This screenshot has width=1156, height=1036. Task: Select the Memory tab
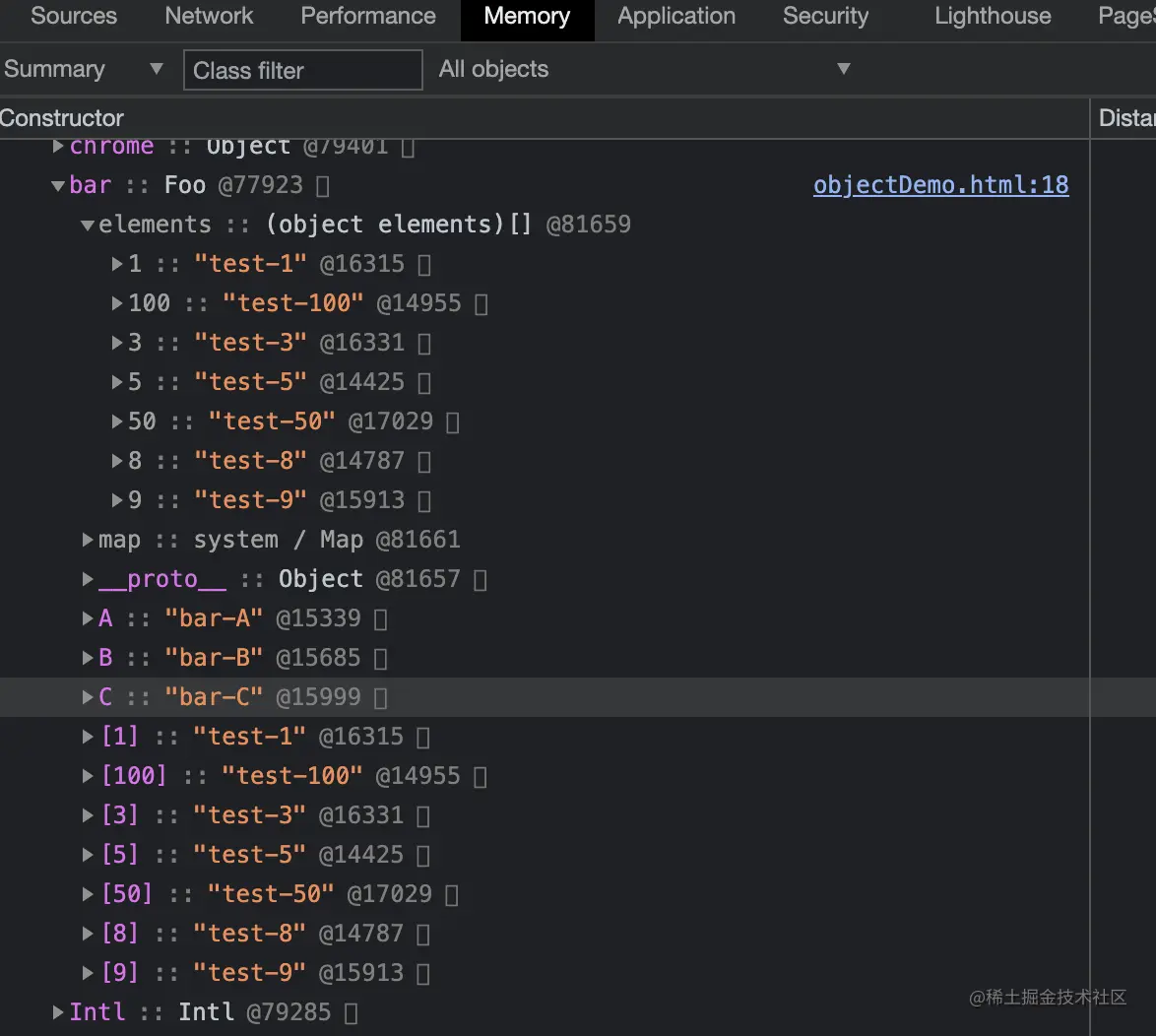pos(527,16)
